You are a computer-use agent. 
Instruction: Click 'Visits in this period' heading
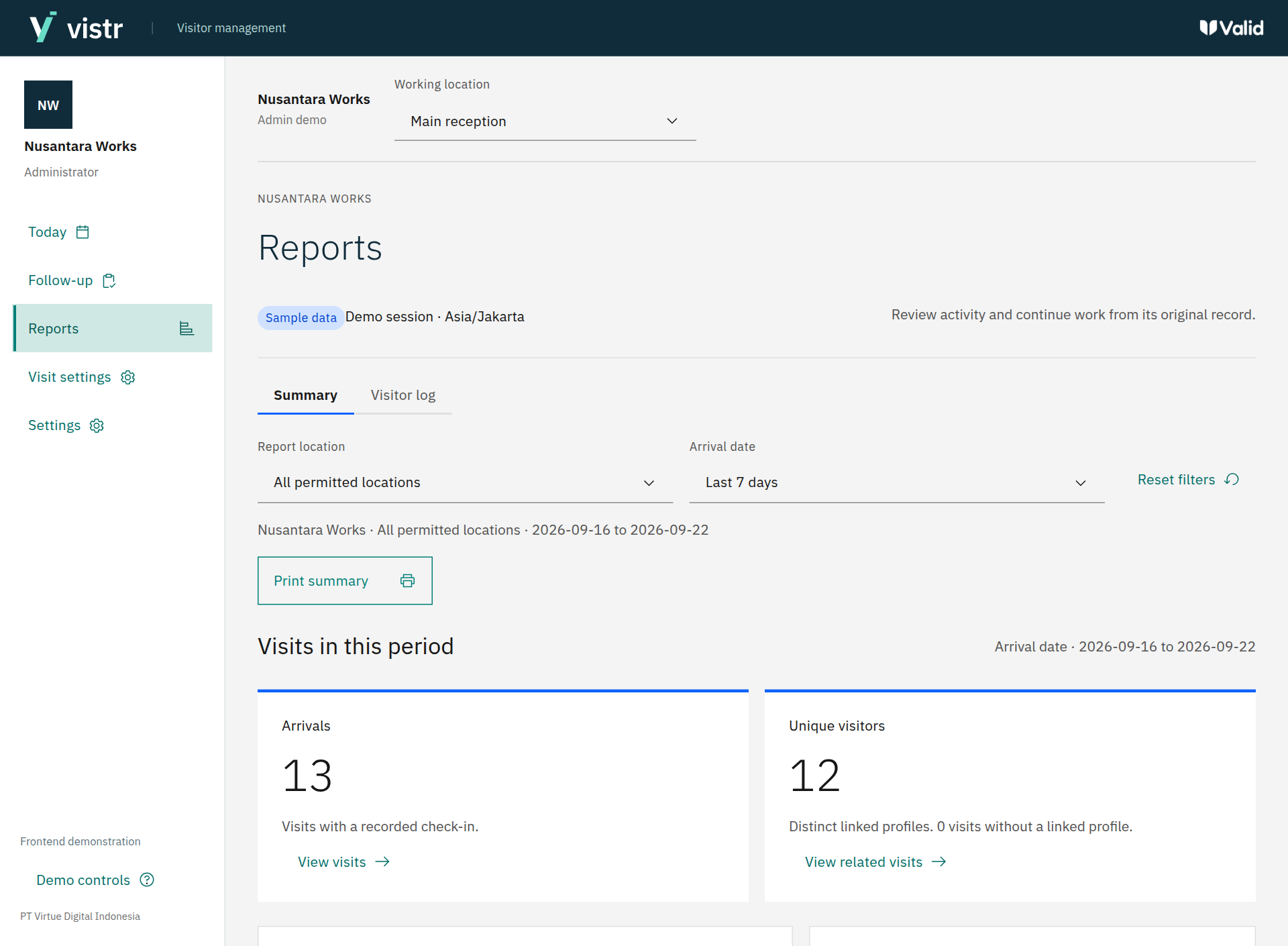[x=356, y=646]
